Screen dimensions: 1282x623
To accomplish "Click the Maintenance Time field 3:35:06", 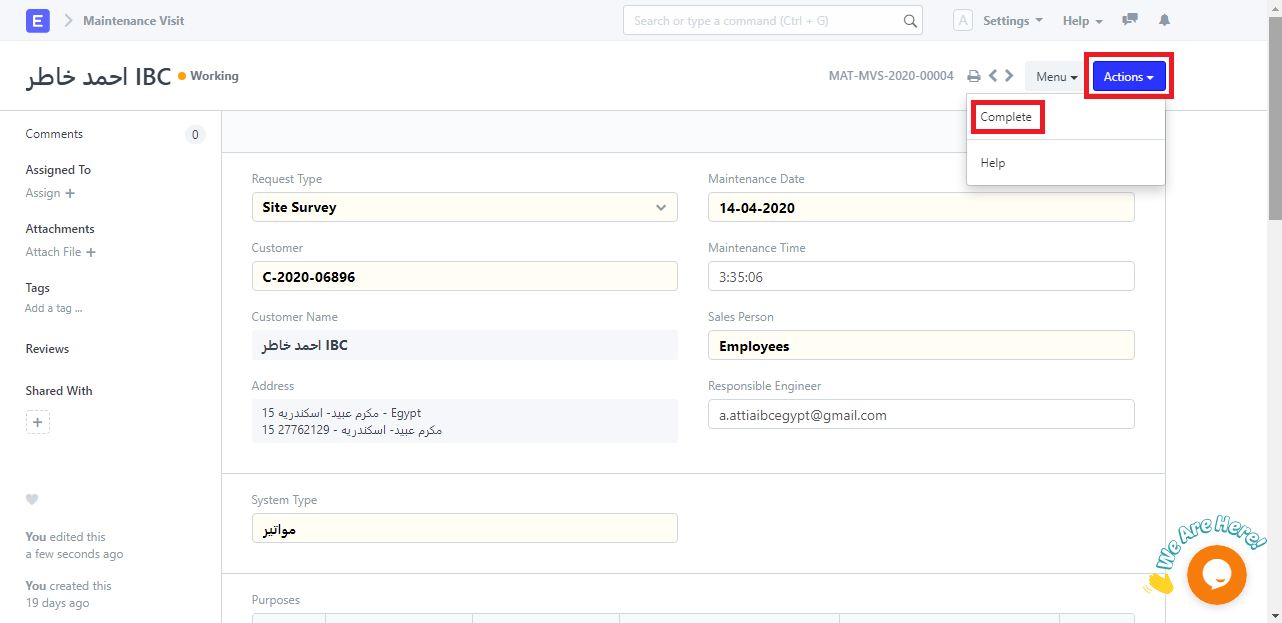I will 921,276.
